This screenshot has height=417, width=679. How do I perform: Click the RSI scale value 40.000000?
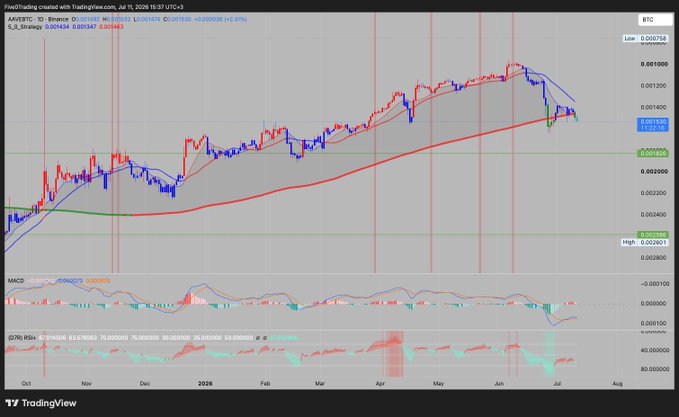point(654,350)
